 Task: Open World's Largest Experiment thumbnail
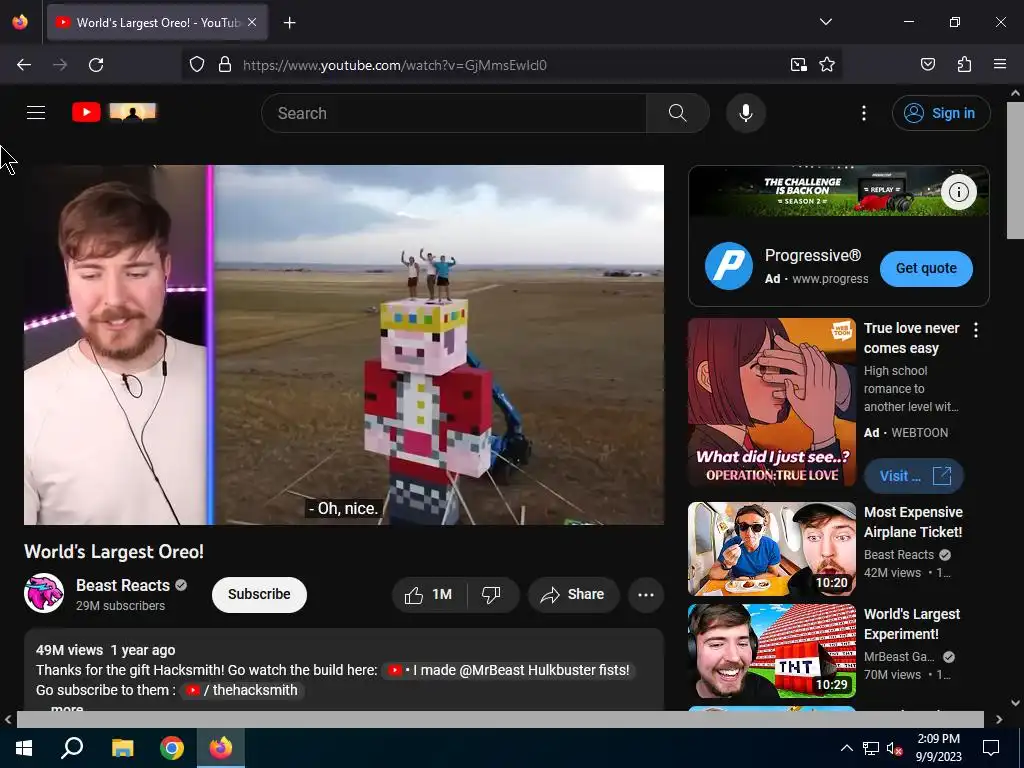(x=772, y=651)
